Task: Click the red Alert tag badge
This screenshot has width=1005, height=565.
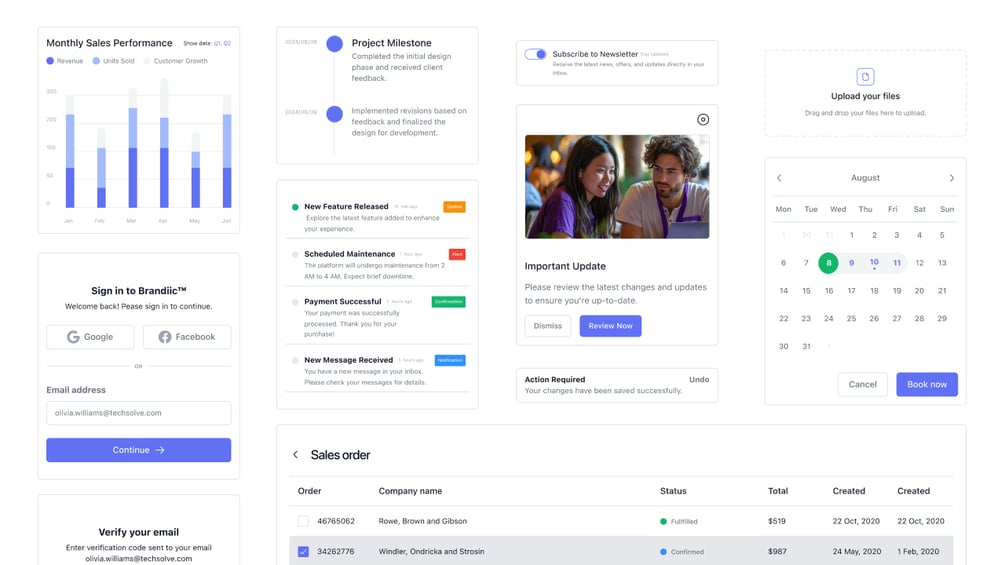Action: 457,254
